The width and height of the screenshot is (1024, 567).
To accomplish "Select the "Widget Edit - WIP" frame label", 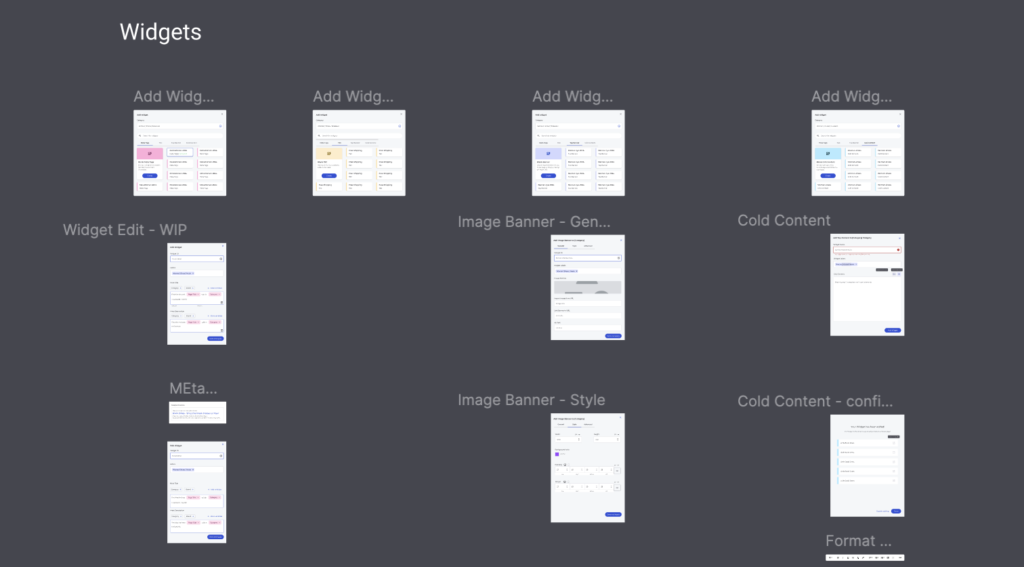I will point(125,230).
